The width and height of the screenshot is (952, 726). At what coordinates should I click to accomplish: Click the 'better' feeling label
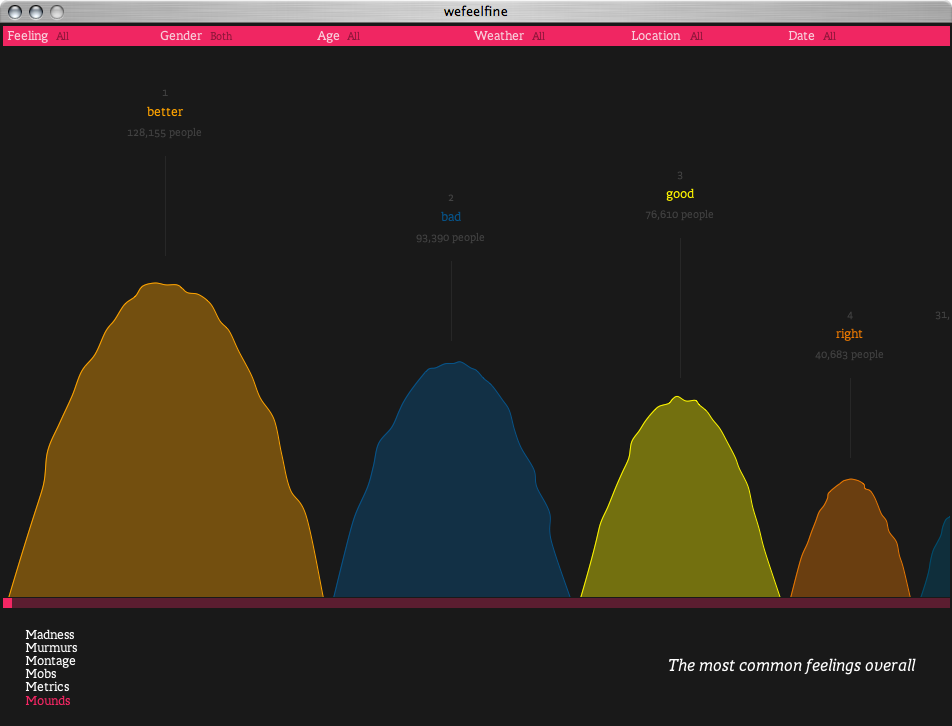coord(165,112)
